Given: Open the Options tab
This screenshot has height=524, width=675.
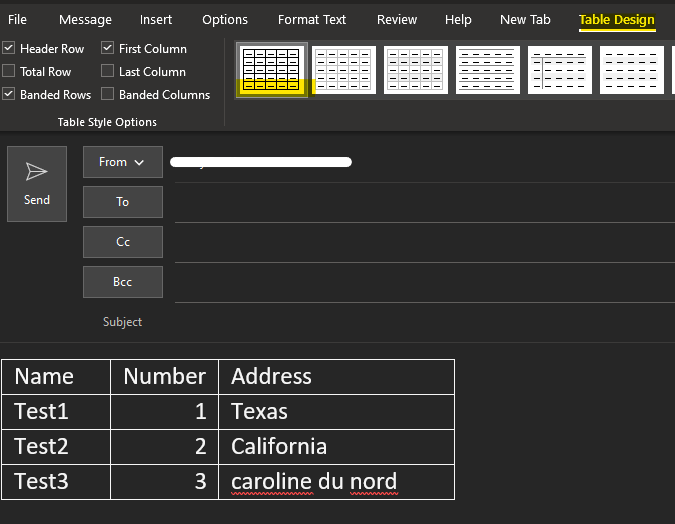Looking at the screenshot, I should coord(225,19).
